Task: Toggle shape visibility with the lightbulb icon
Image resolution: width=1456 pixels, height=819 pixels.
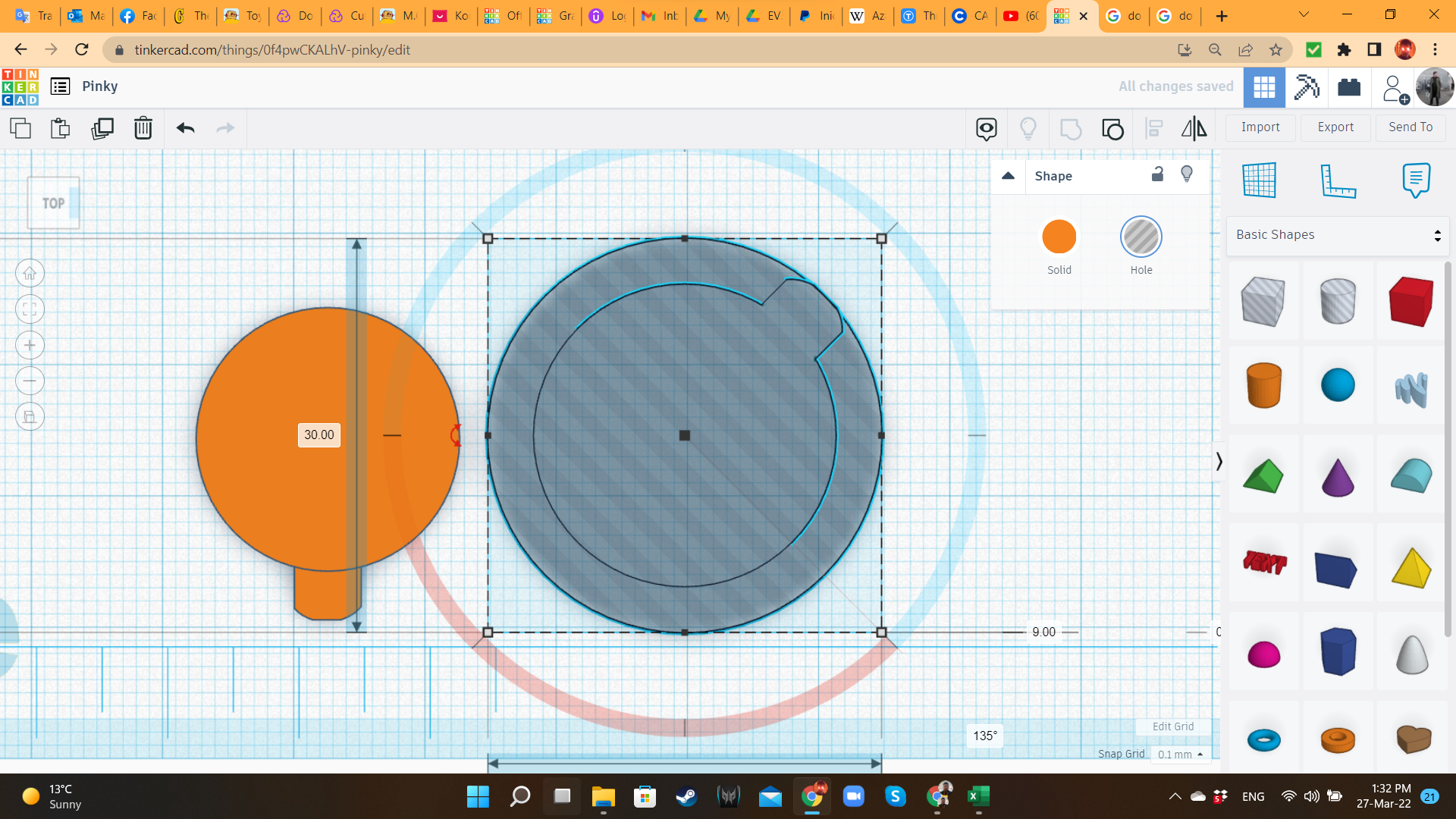Action: click(1187, 174)
